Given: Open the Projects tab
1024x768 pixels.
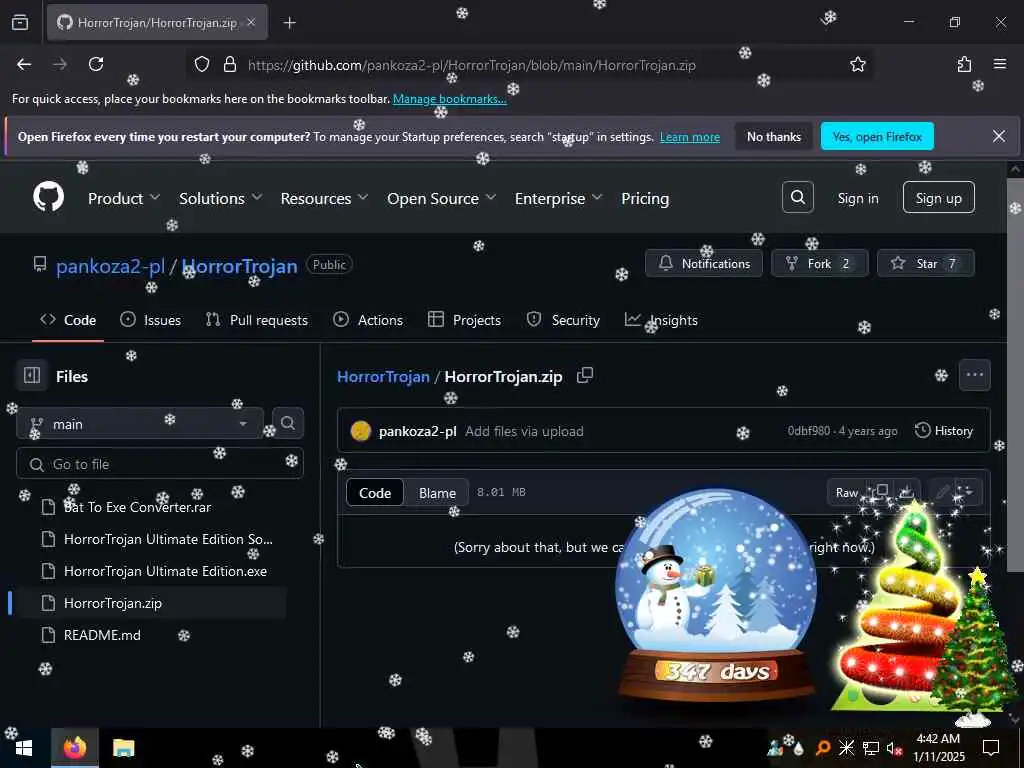Looking at the screenshot, I should click(464, 320).
